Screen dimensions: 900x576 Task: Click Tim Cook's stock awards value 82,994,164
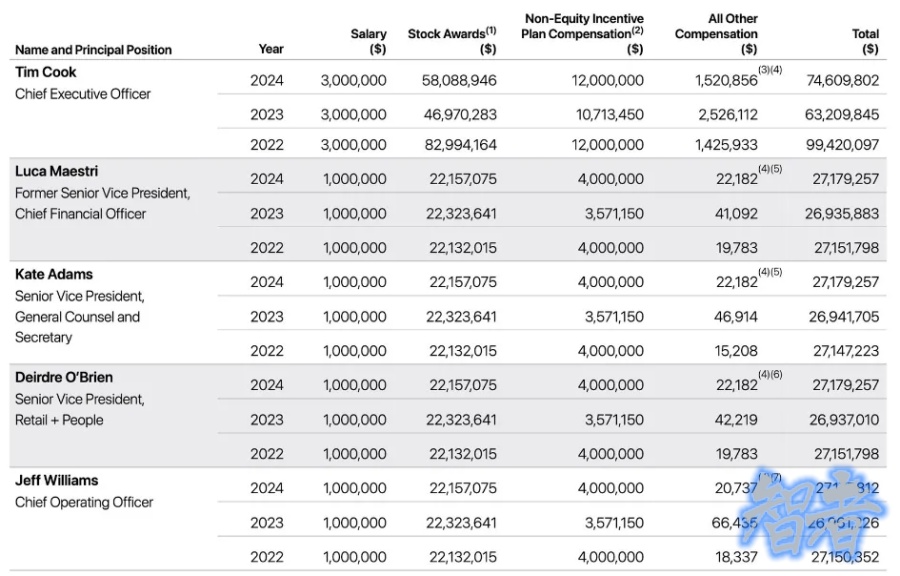click(x=460, y=145)
